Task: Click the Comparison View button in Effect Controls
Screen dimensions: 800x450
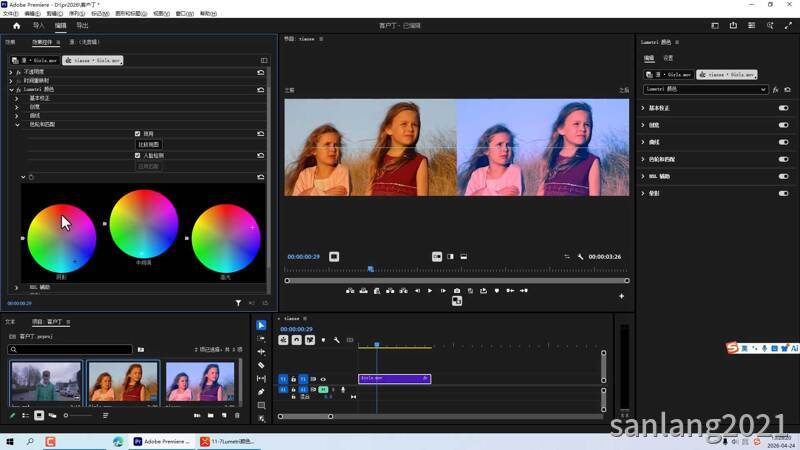Action: click(148, 145)
